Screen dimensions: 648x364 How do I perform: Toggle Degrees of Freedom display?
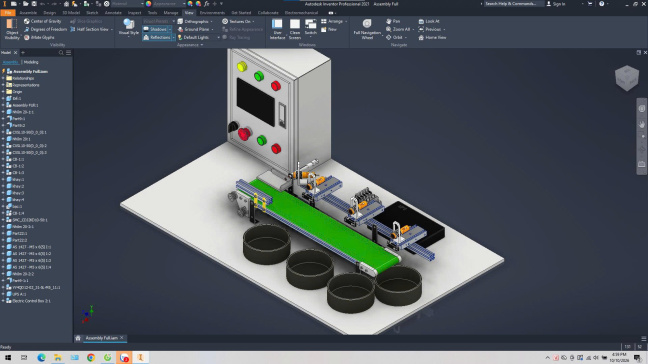45,29
